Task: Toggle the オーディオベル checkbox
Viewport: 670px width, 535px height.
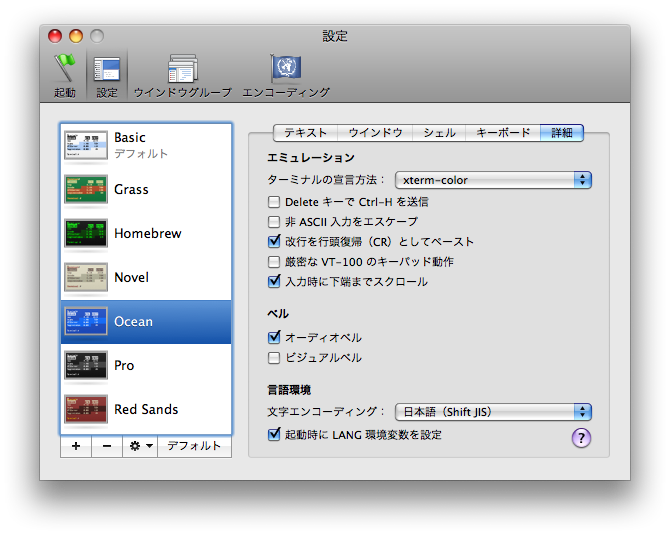Action: coord(274,338)
